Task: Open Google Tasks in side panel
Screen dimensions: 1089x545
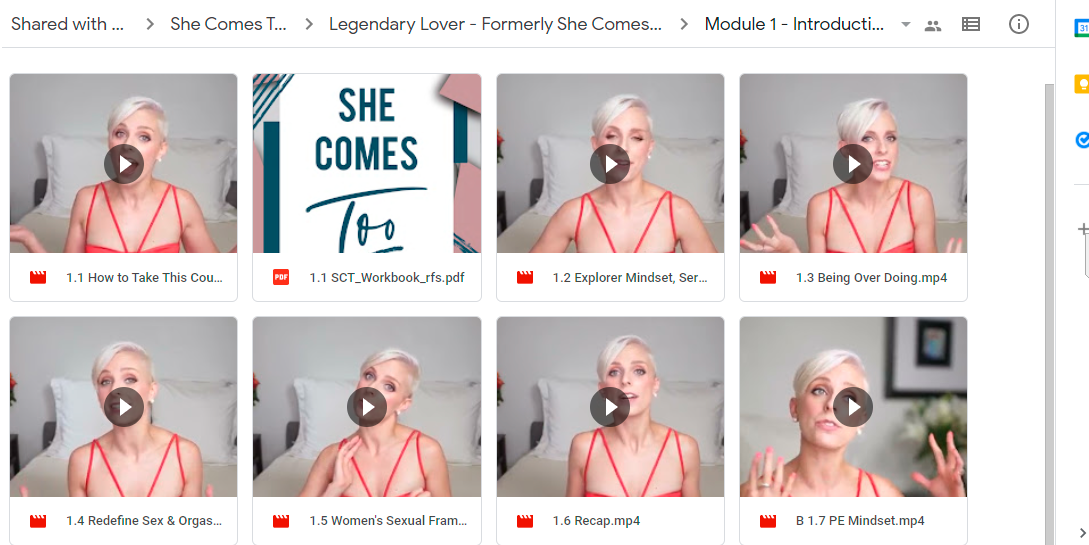Action: [x=1082, y=140]
